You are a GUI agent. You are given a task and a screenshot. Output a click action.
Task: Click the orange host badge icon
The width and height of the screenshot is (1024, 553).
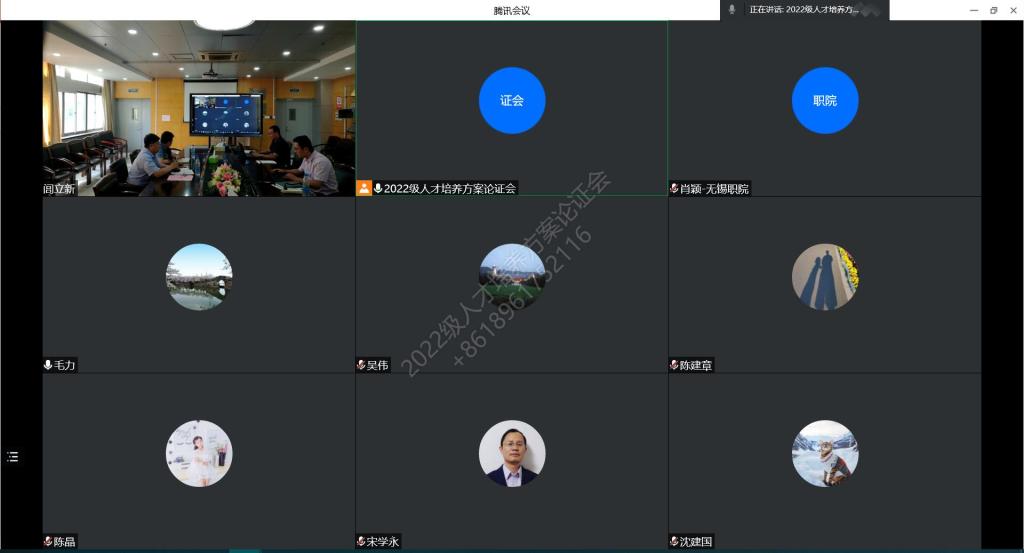(364, 188)
